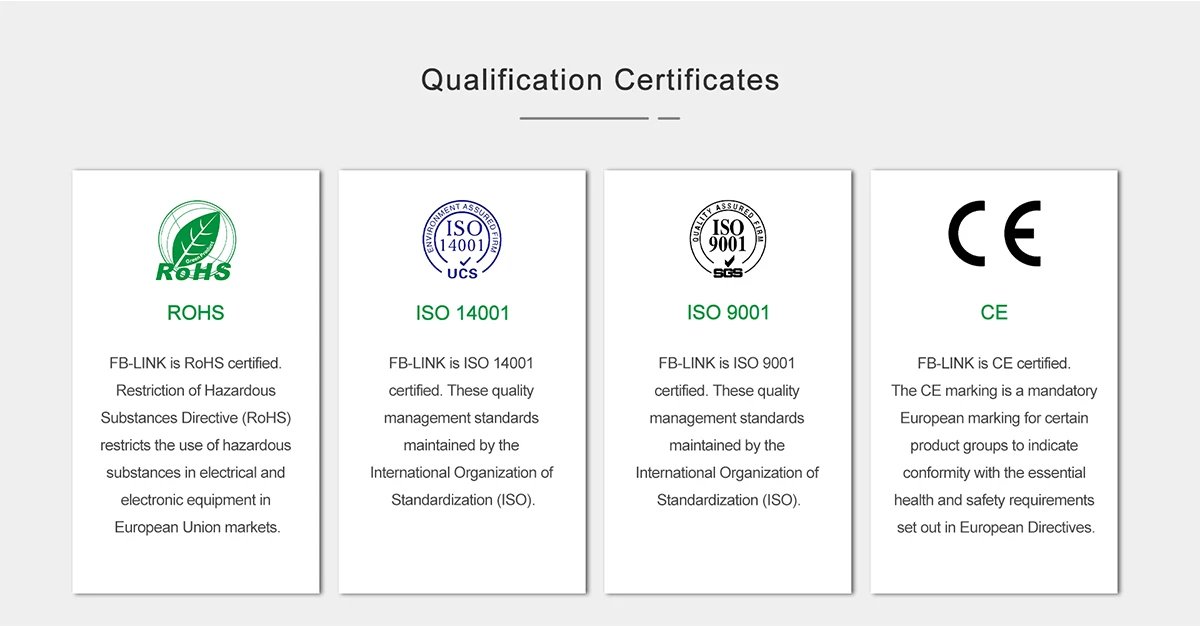This screenshot has width=1200, height=626.
Task: Click the ISO 9001 description paragraph
Action: pos(728,431)
